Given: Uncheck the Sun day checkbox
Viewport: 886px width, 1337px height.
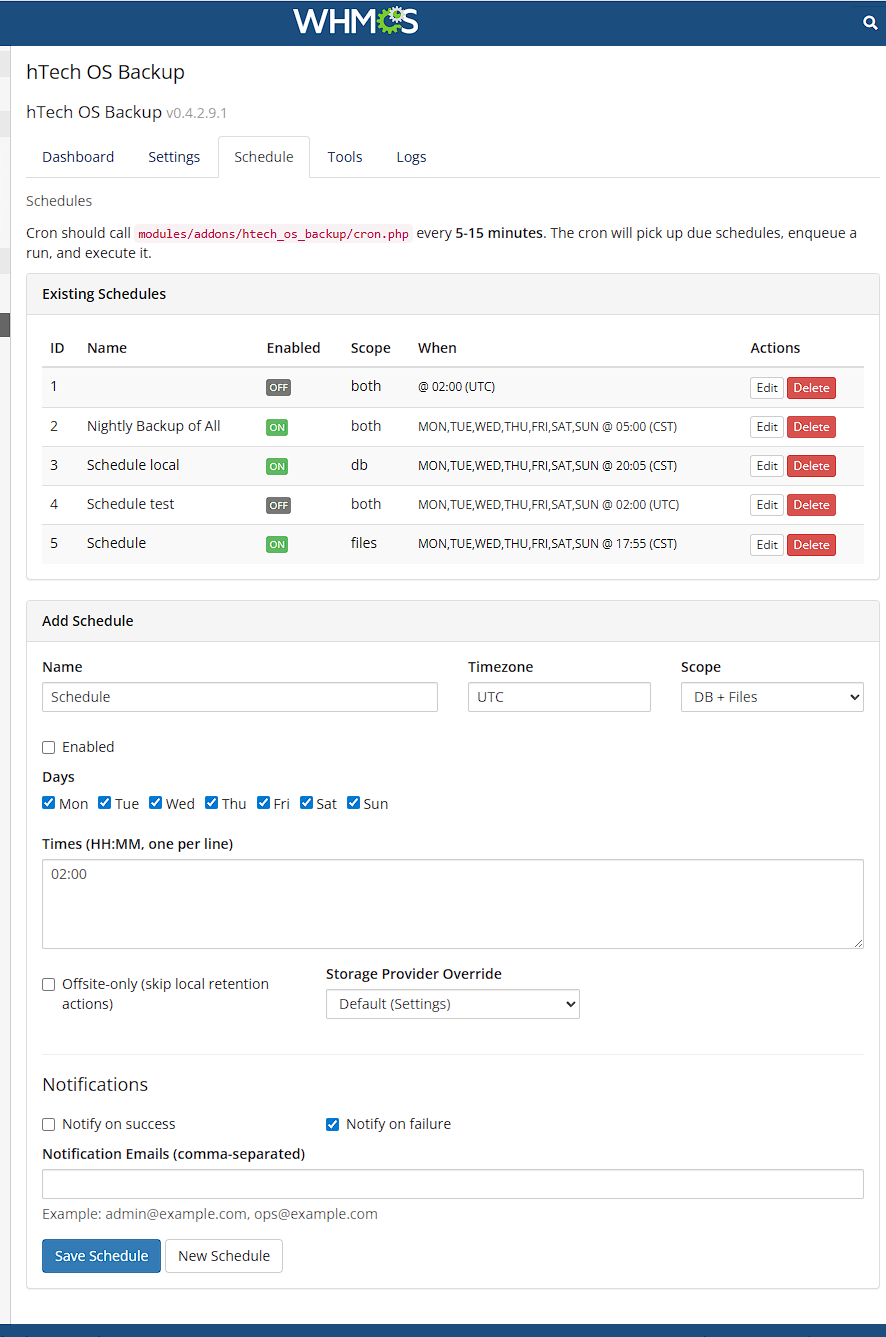Looking at the screenshot, I should pyautogui.click(x=354, y=803).
